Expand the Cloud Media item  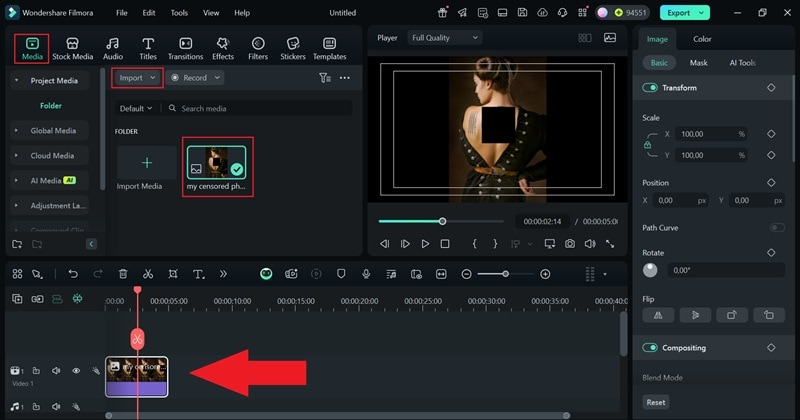pos(16,156)
